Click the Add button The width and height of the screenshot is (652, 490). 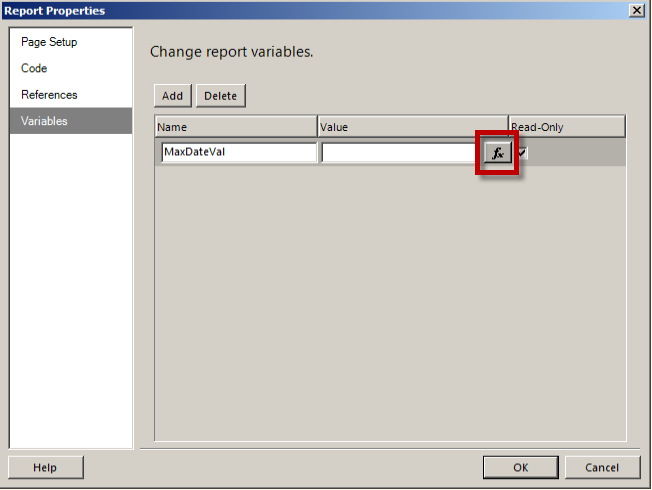pos(172,96)
